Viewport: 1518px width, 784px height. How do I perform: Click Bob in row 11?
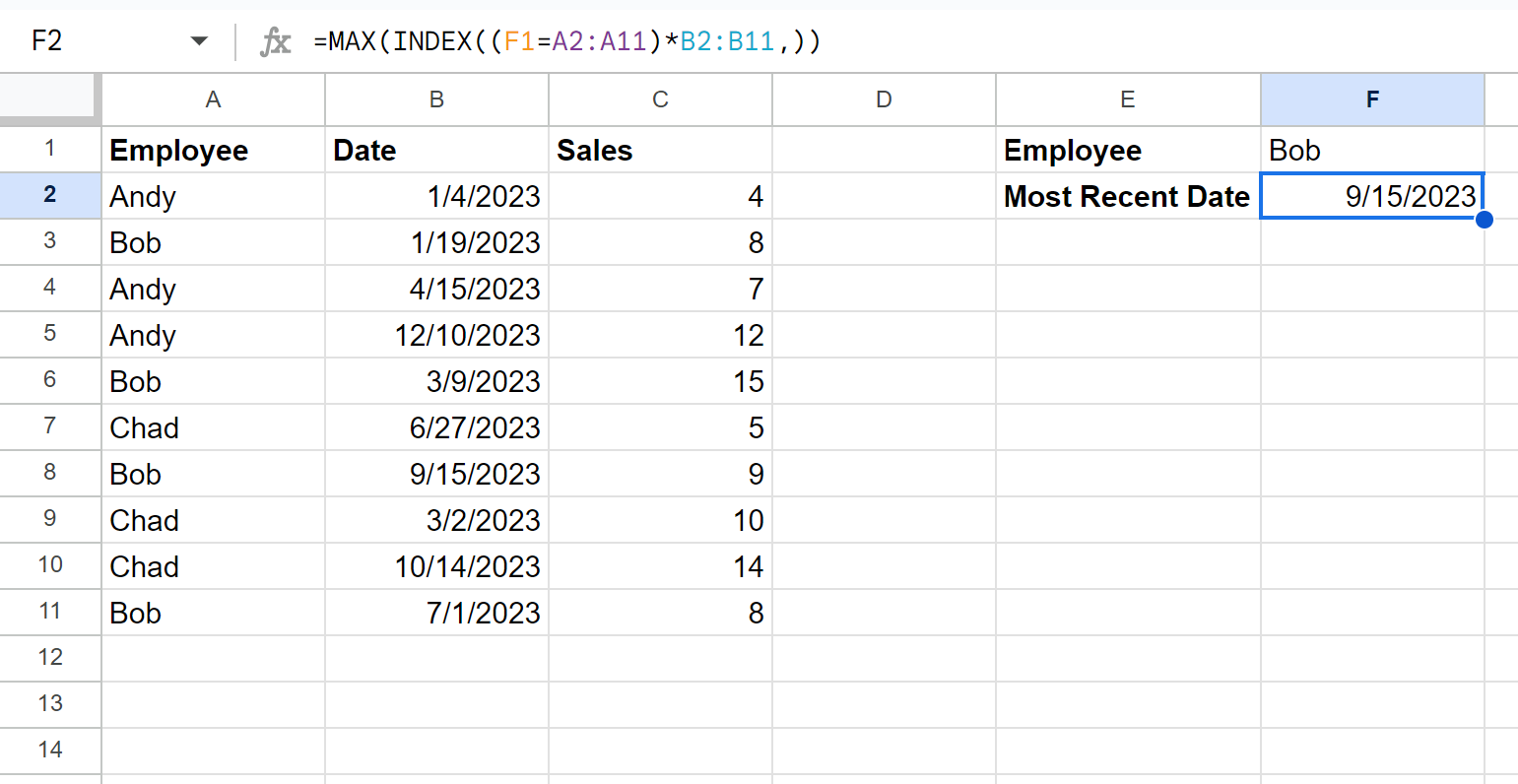(213, 613)
